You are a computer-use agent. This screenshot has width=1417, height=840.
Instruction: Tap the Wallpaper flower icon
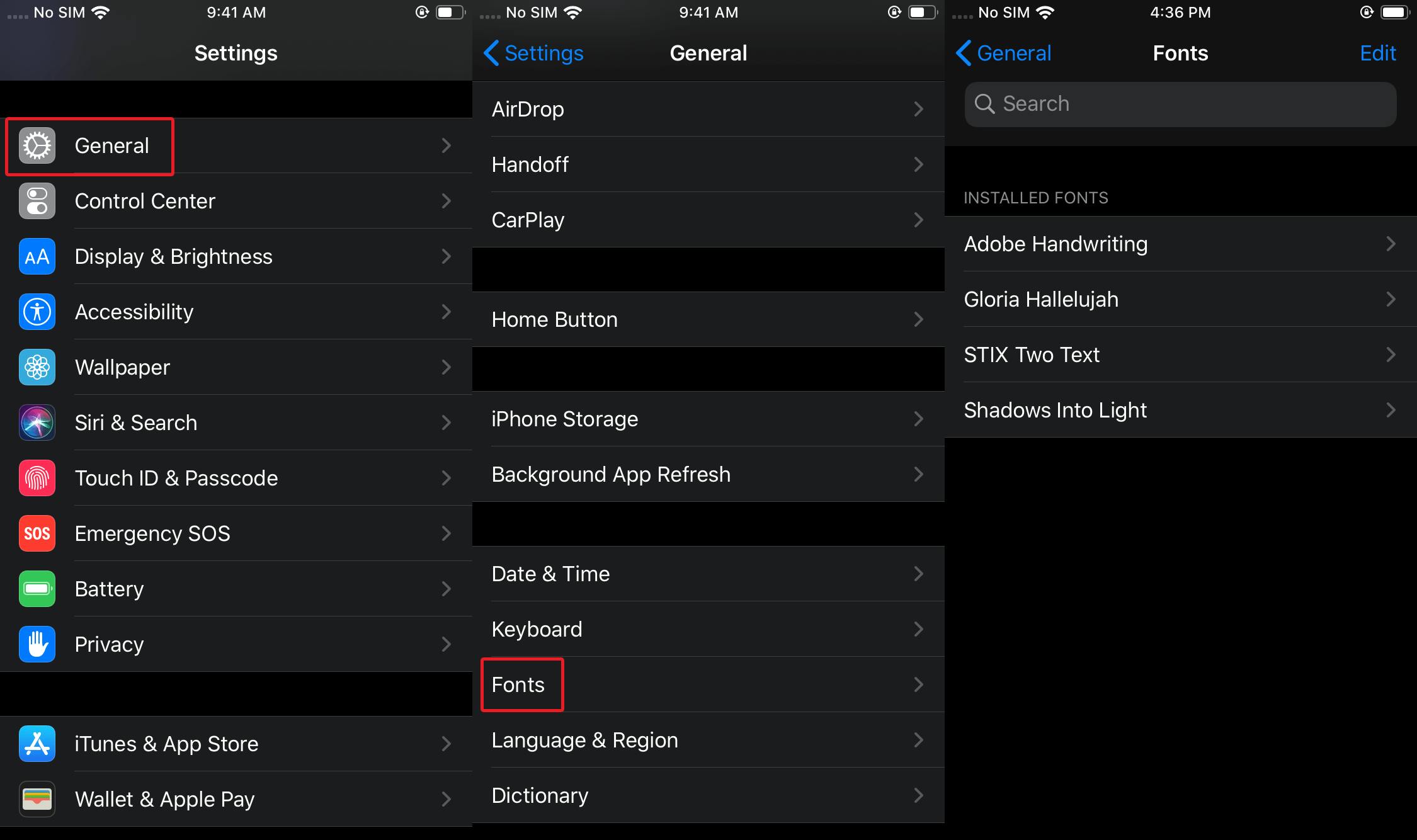pos(37,367)
